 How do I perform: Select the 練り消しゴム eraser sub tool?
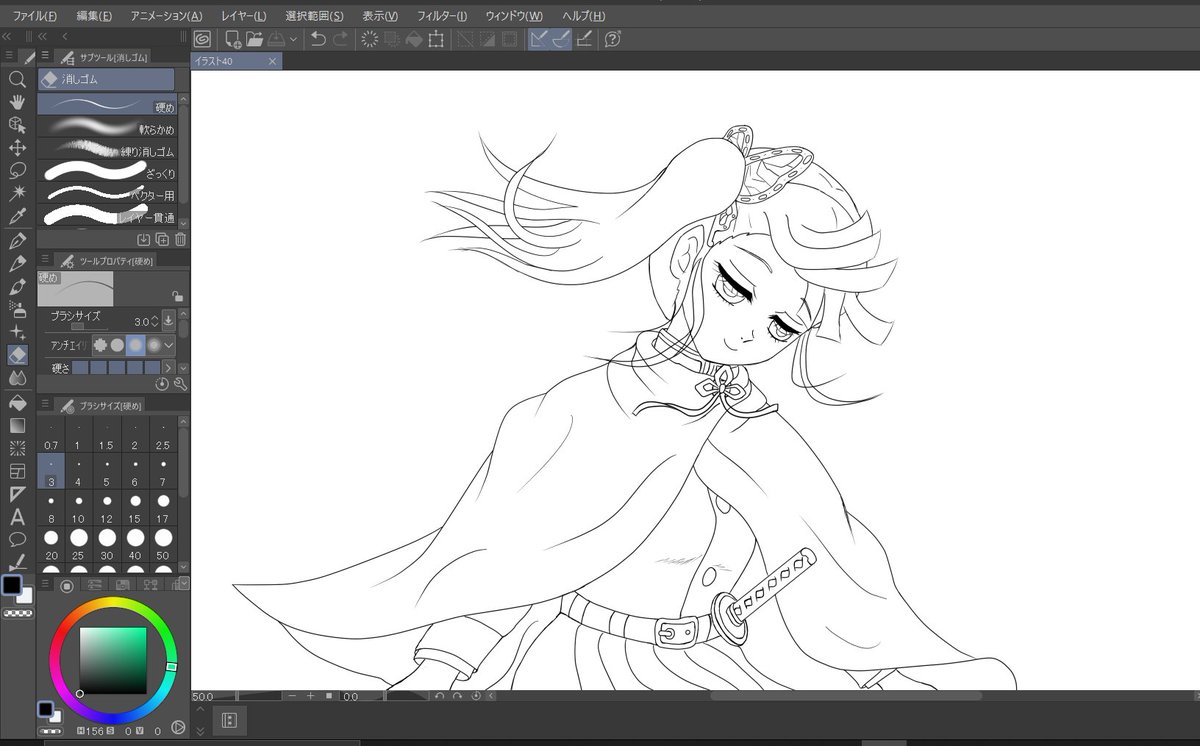pos(108,151)
